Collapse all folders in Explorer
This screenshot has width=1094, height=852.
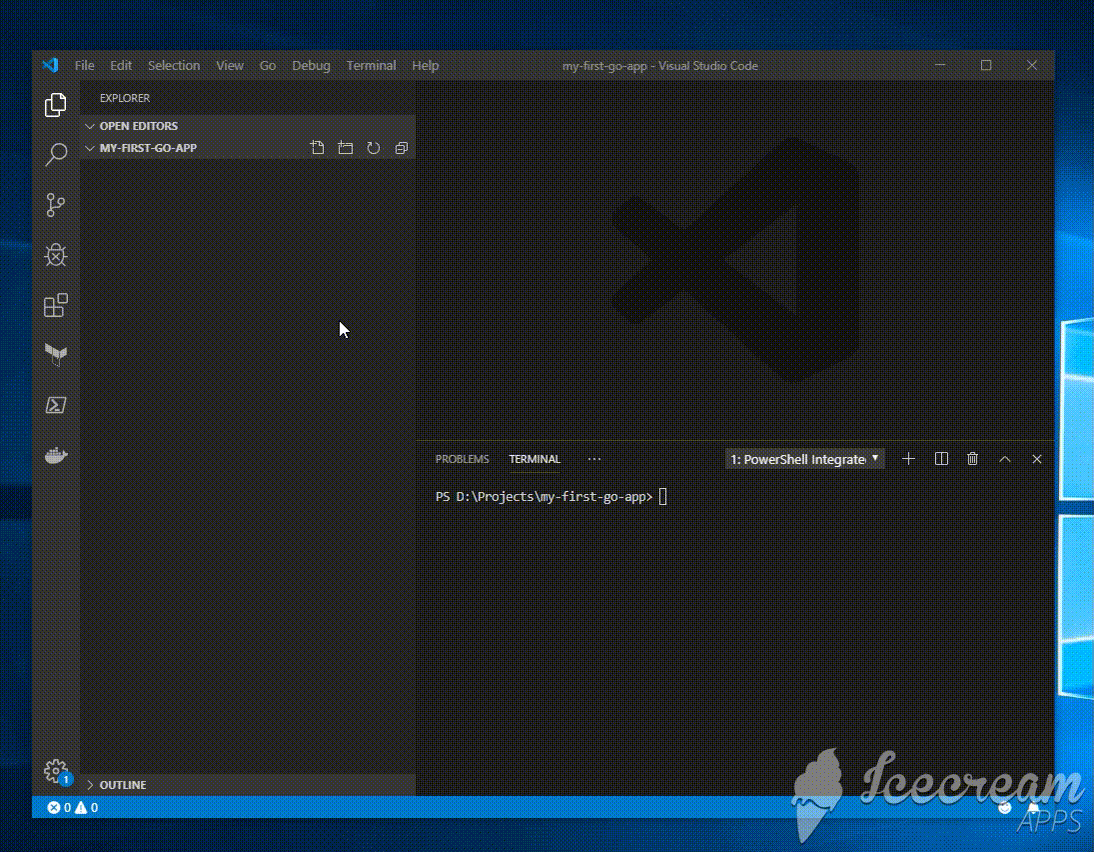[401, 148]
